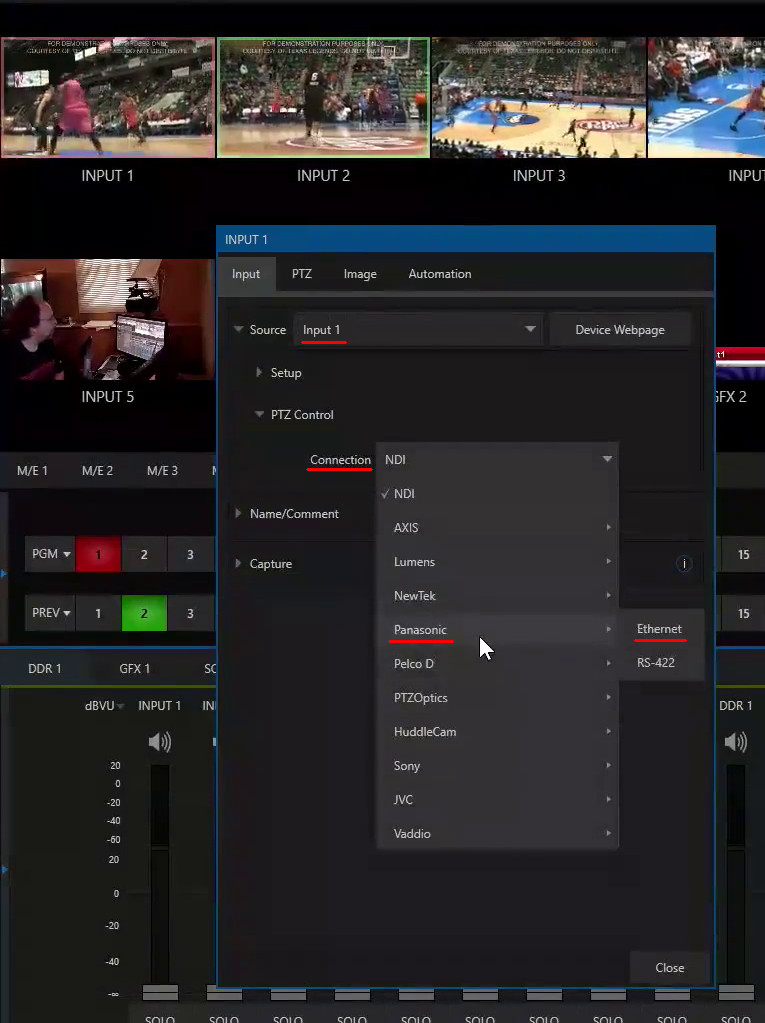Open the JVC submenu
Screen dimensions: 765x1023
point(498,799)
